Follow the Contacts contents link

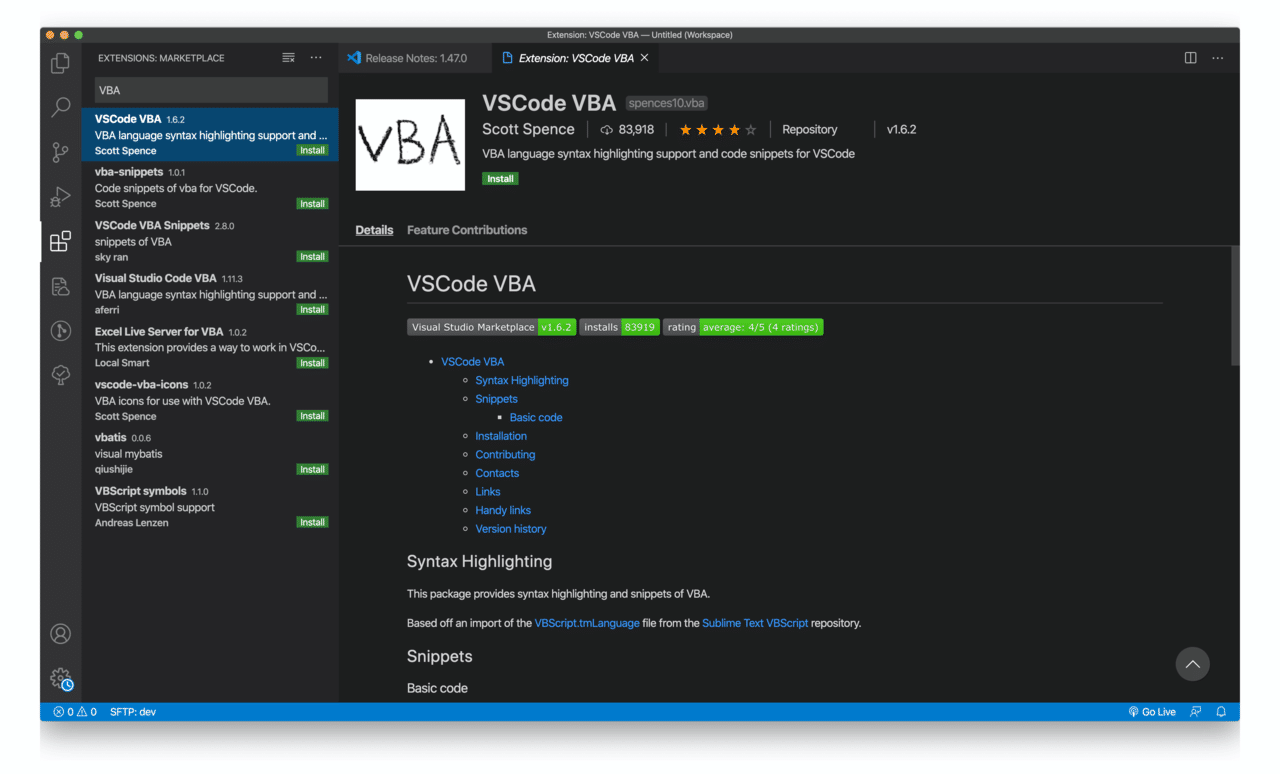tap(497, 473)
